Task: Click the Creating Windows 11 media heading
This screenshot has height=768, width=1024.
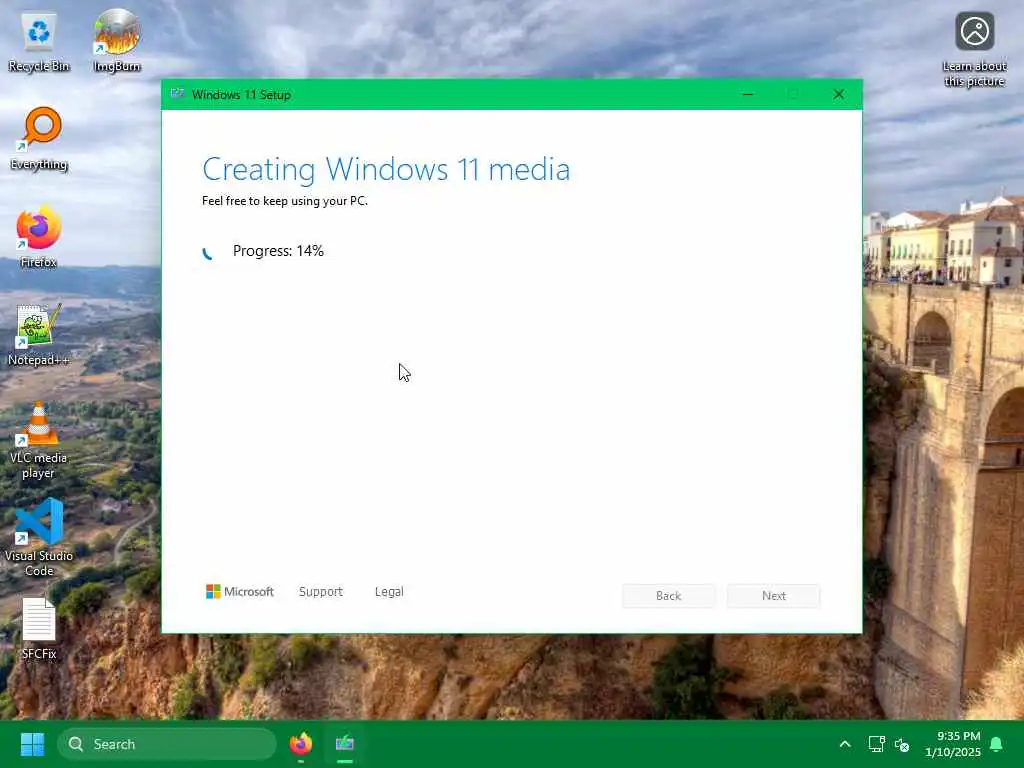Action: [x=386, y=169]
